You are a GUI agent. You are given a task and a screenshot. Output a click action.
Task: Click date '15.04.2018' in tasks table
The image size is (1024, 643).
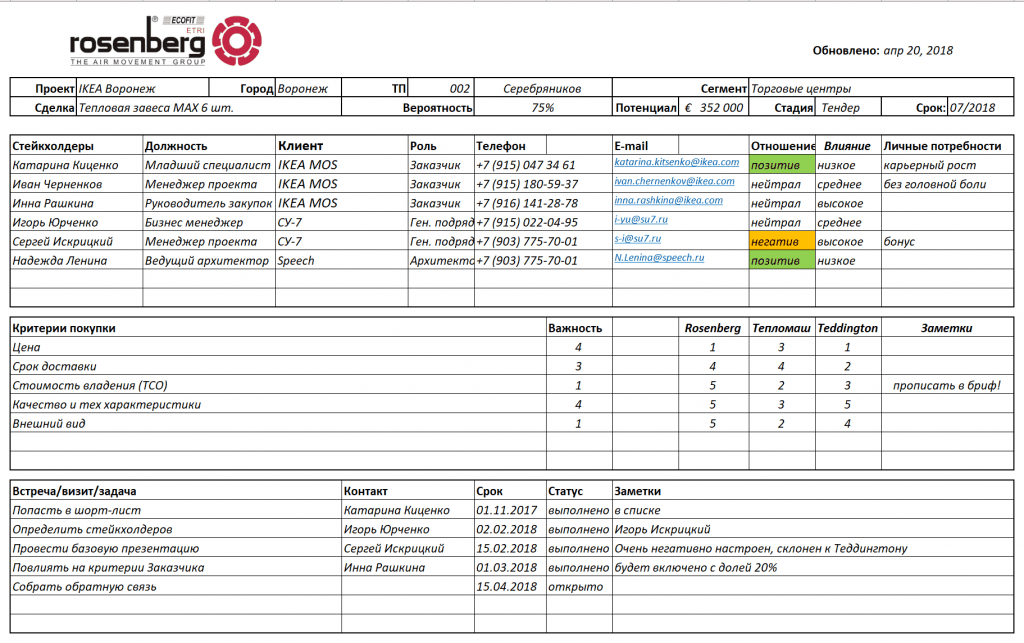506,586
